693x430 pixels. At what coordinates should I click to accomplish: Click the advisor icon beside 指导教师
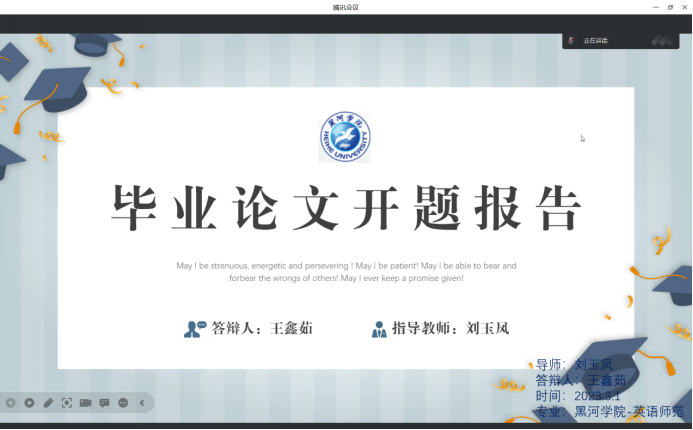pyautogui.click(x=378, y=328)
